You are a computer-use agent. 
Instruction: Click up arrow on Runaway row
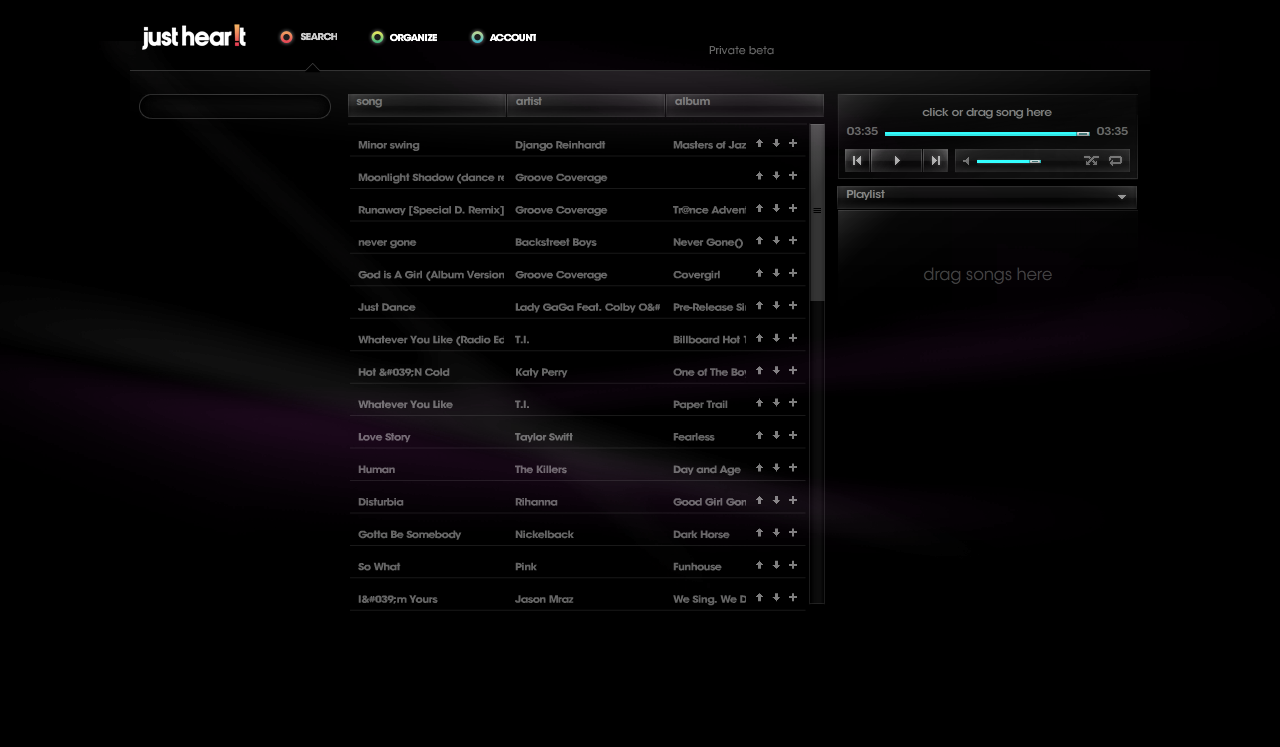(759, 208)
